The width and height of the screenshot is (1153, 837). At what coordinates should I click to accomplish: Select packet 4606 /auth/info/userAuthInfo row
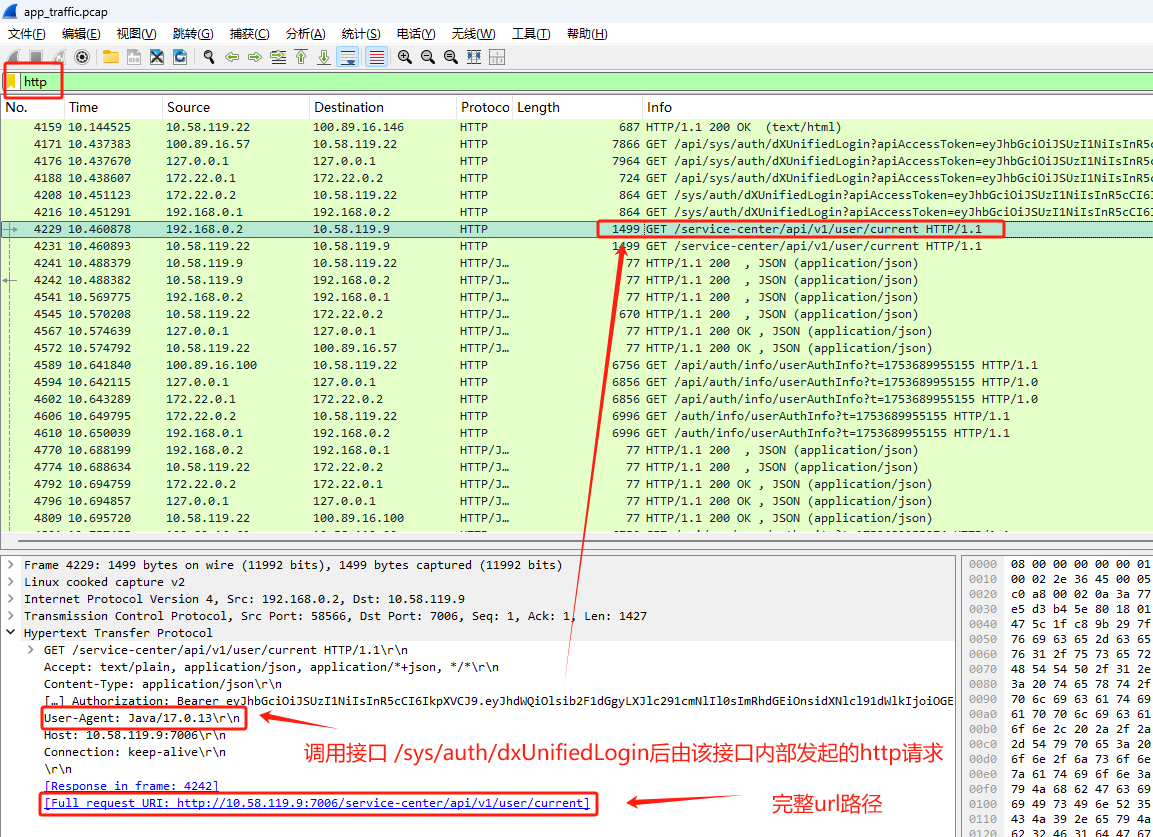(576, 416)
